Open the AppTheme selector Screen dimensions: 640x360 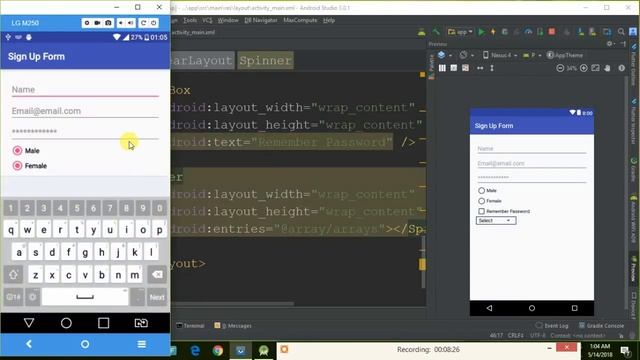(565, 55)
